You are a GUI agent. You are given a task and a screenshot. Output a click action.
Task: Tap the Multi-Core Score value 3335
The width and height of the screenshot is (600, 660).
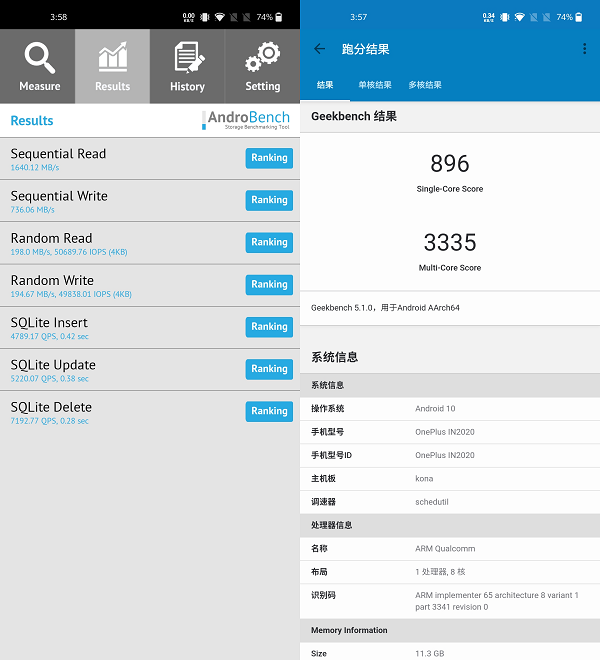pyautogui.click(x=449, y=243)
